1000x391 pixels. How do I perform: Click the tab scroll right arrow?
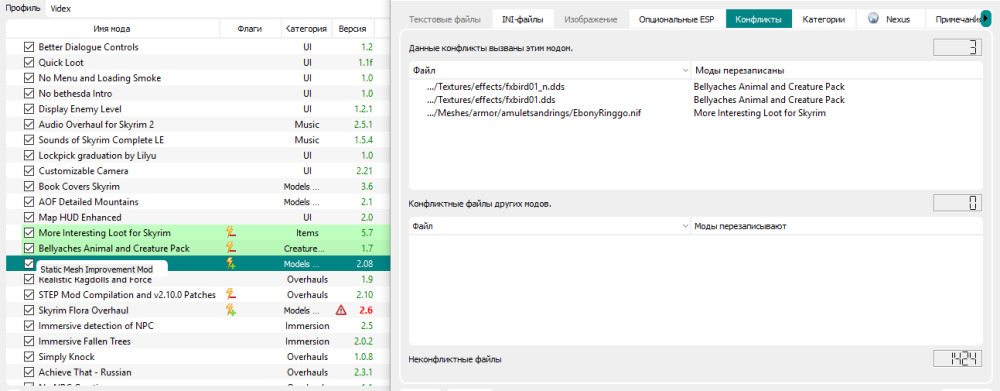(987, 20)
